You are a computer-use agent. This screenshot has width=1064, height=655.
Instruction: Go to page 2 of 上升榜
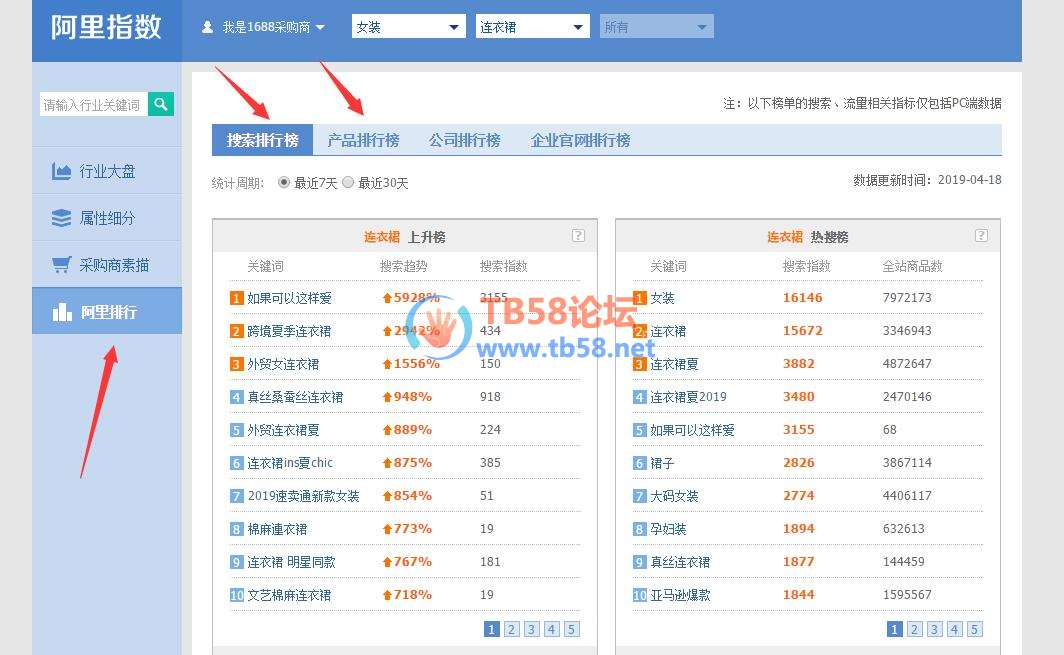pyautogui.click(x=512, y=629)
